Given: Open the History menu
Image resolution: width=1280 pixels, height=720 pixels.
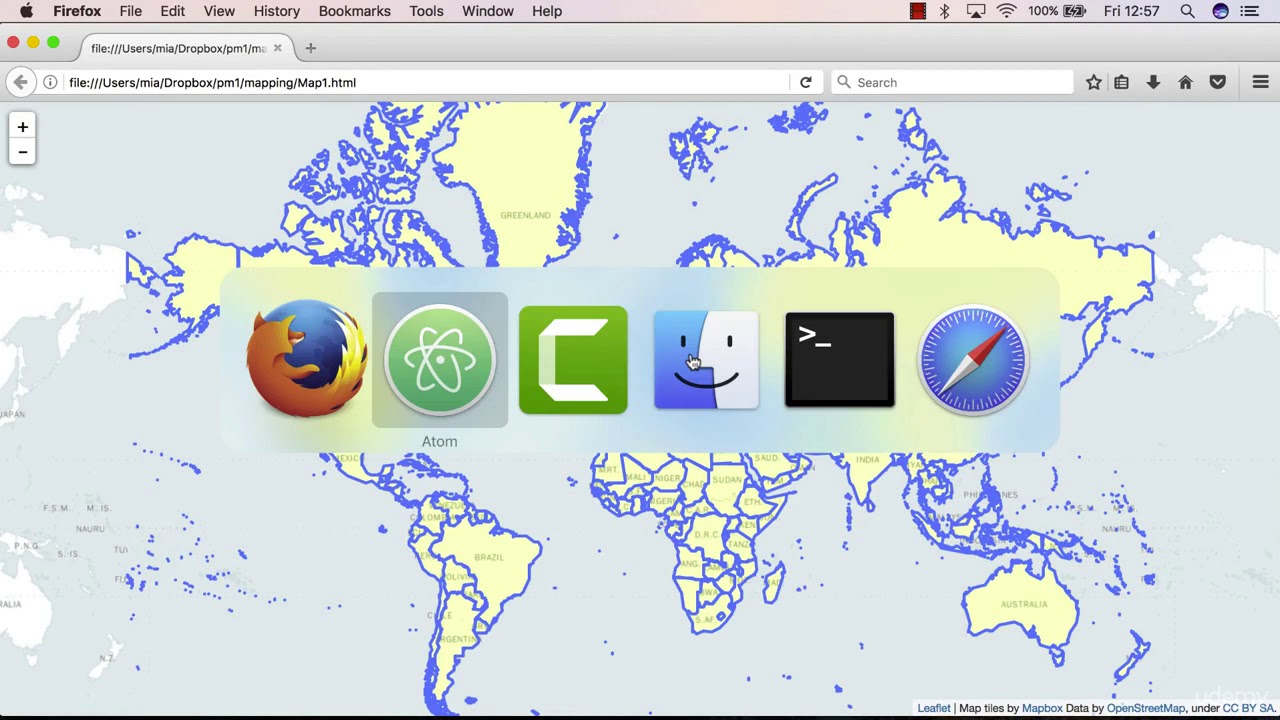Looking at the screenshot, I should (276, 11).
